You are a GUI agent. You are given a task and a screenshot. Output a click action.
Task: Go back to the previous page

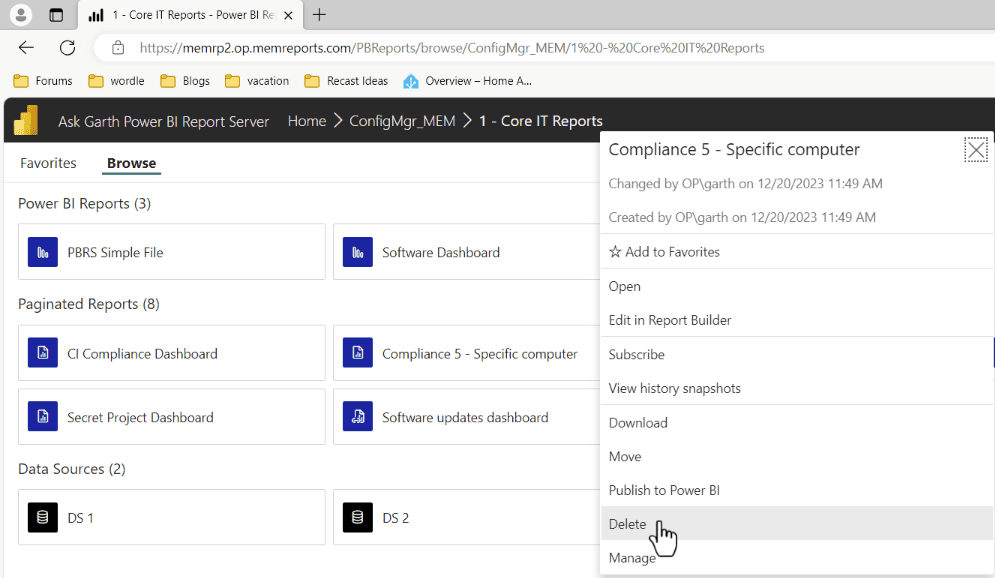coord(26,48)
